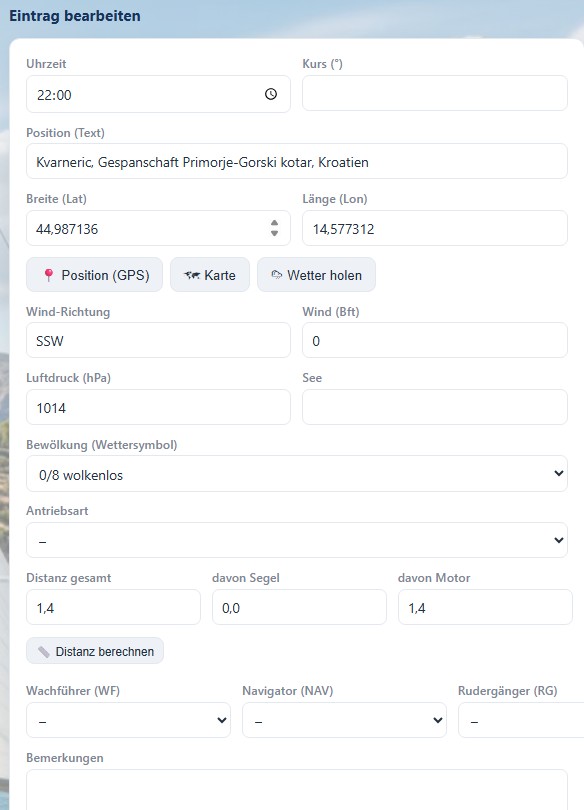Click the davon Segel field
This screenshot has height=810, width=584.
pyautogui.click(x=299, y=607)
